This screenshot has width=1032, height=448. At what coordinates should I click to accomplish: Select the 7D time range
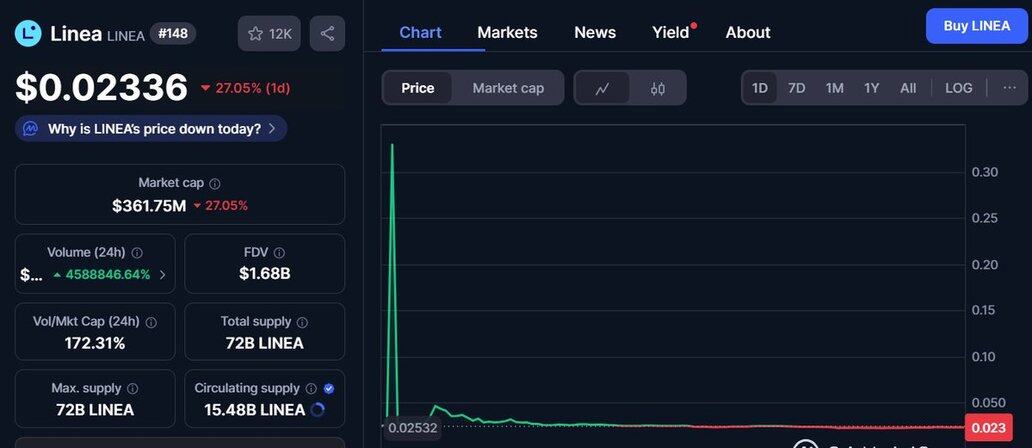coord(796,88)
